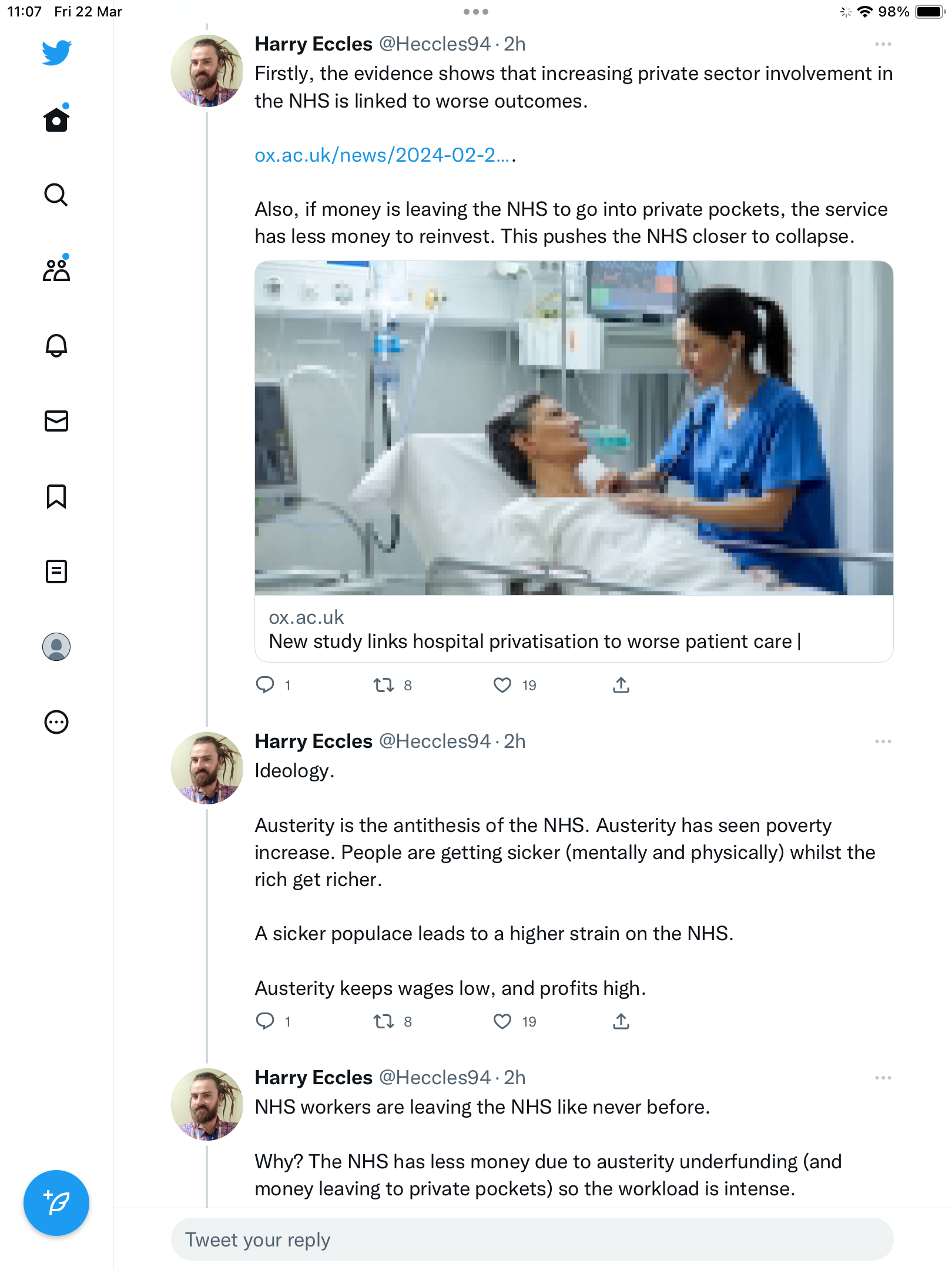Open the three-dot multitasking menu at top
This screenshot has height=1270, width=952.
point(476,12)
